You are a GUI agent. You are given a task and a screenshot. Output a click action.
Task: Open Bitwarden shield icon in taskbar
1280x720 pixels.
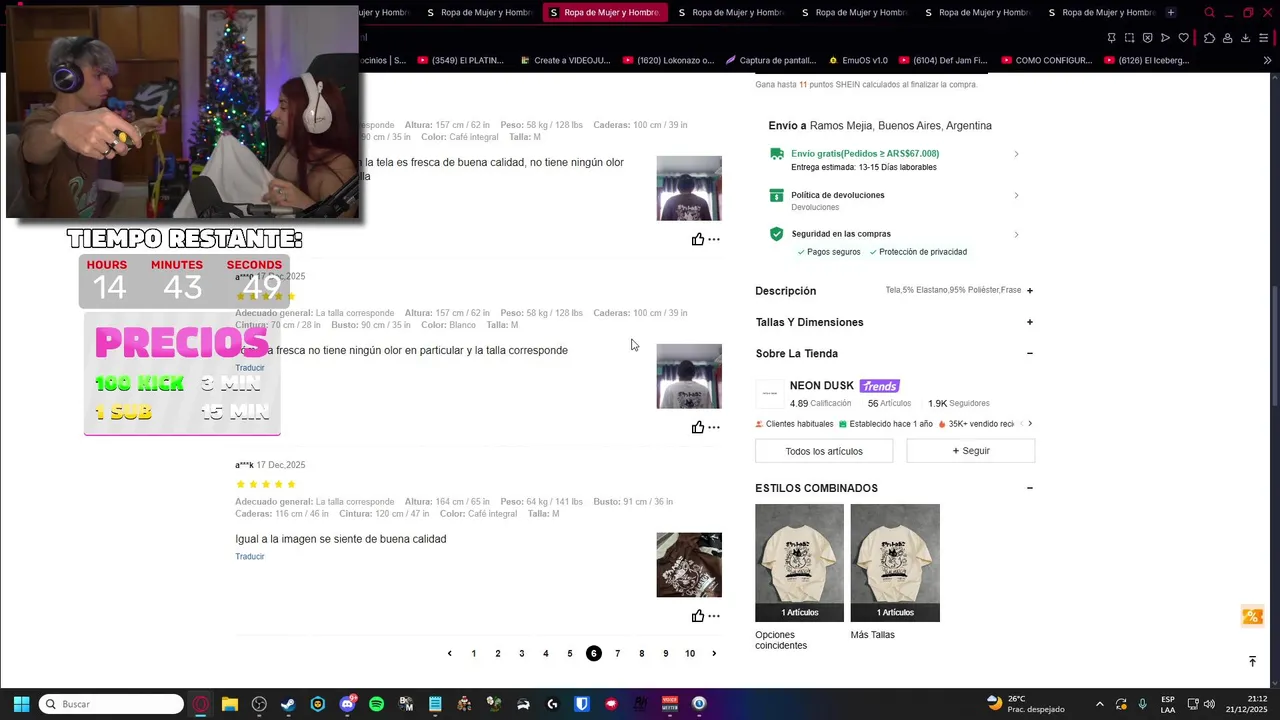[x=582, y=704]
